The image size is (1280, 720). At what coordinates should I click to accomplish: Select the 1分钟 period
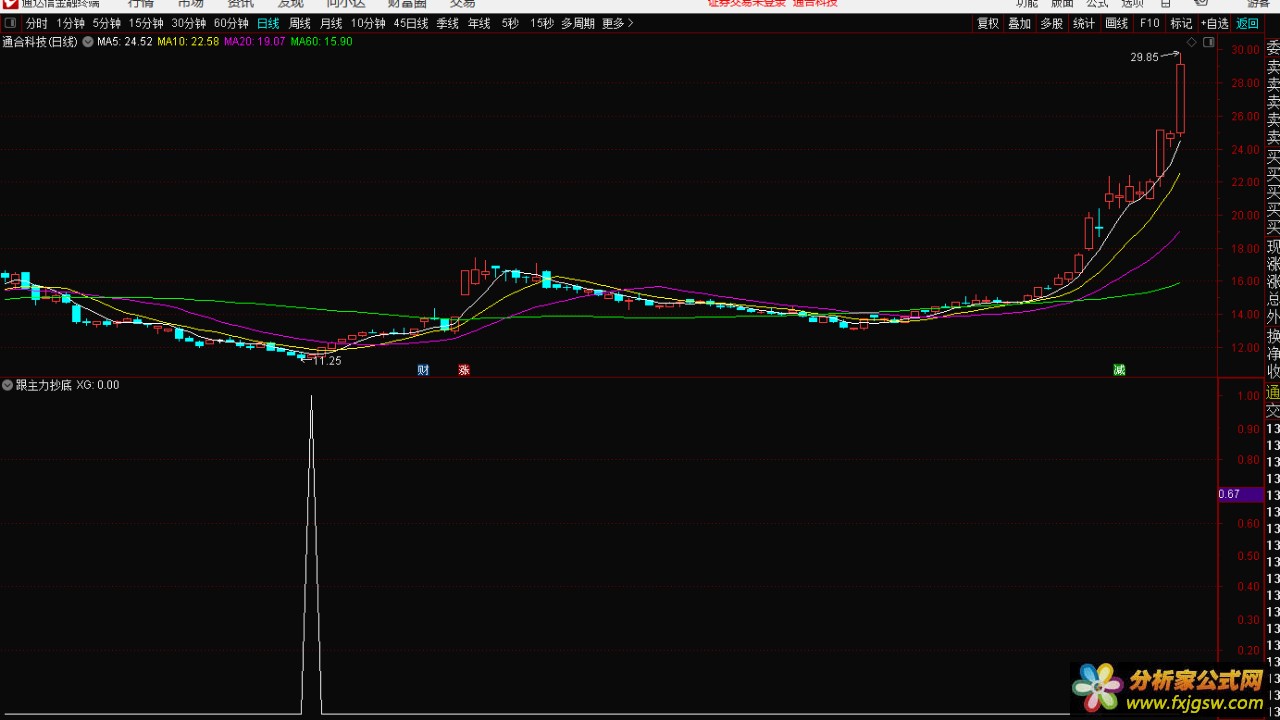point(71,23)
